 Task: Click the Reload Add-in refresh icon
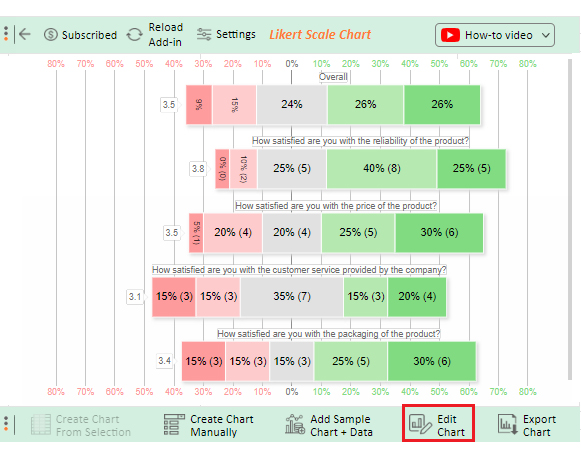135,35
